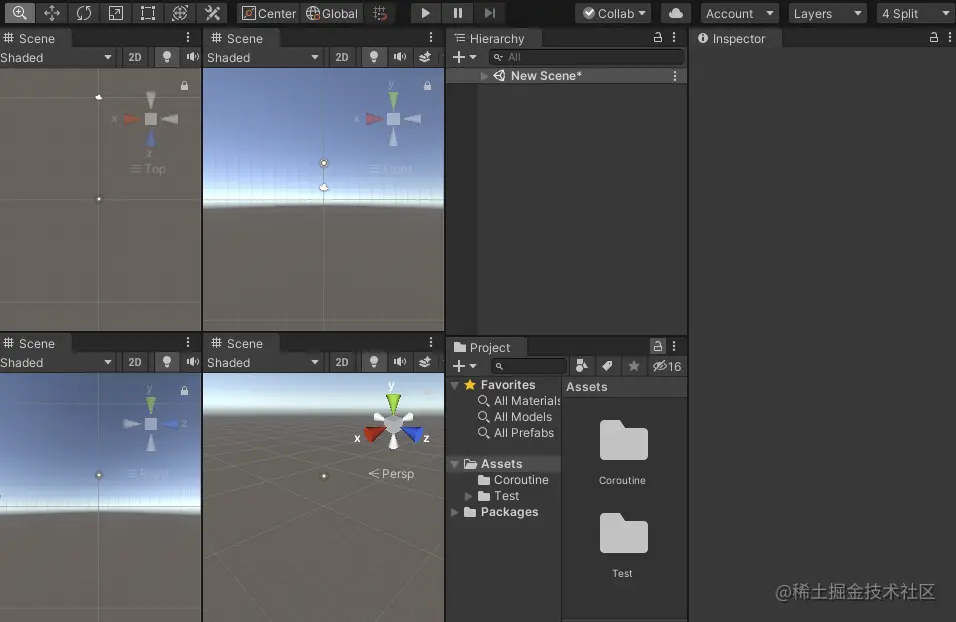
Task: Open the Layers dropdown
Action: click(828, 13)
